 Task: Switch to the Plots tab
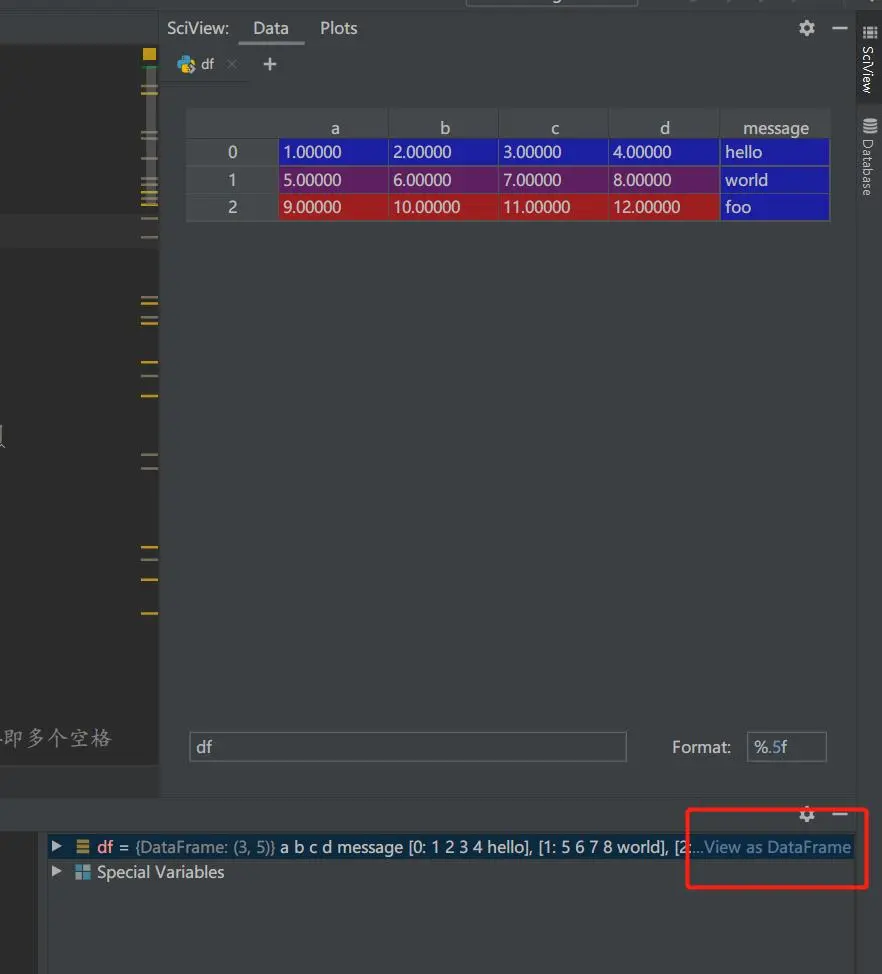[x=337, y=28]
